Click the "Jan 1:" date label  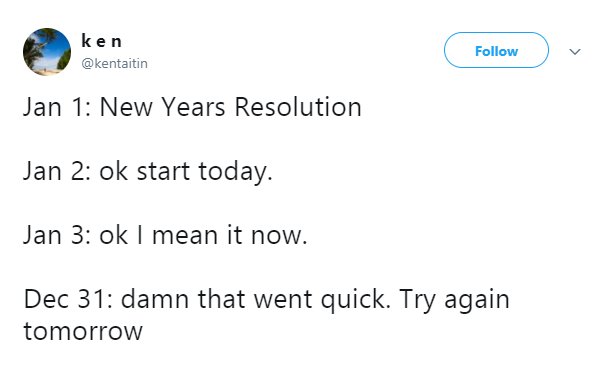click(x=57, y=107)
